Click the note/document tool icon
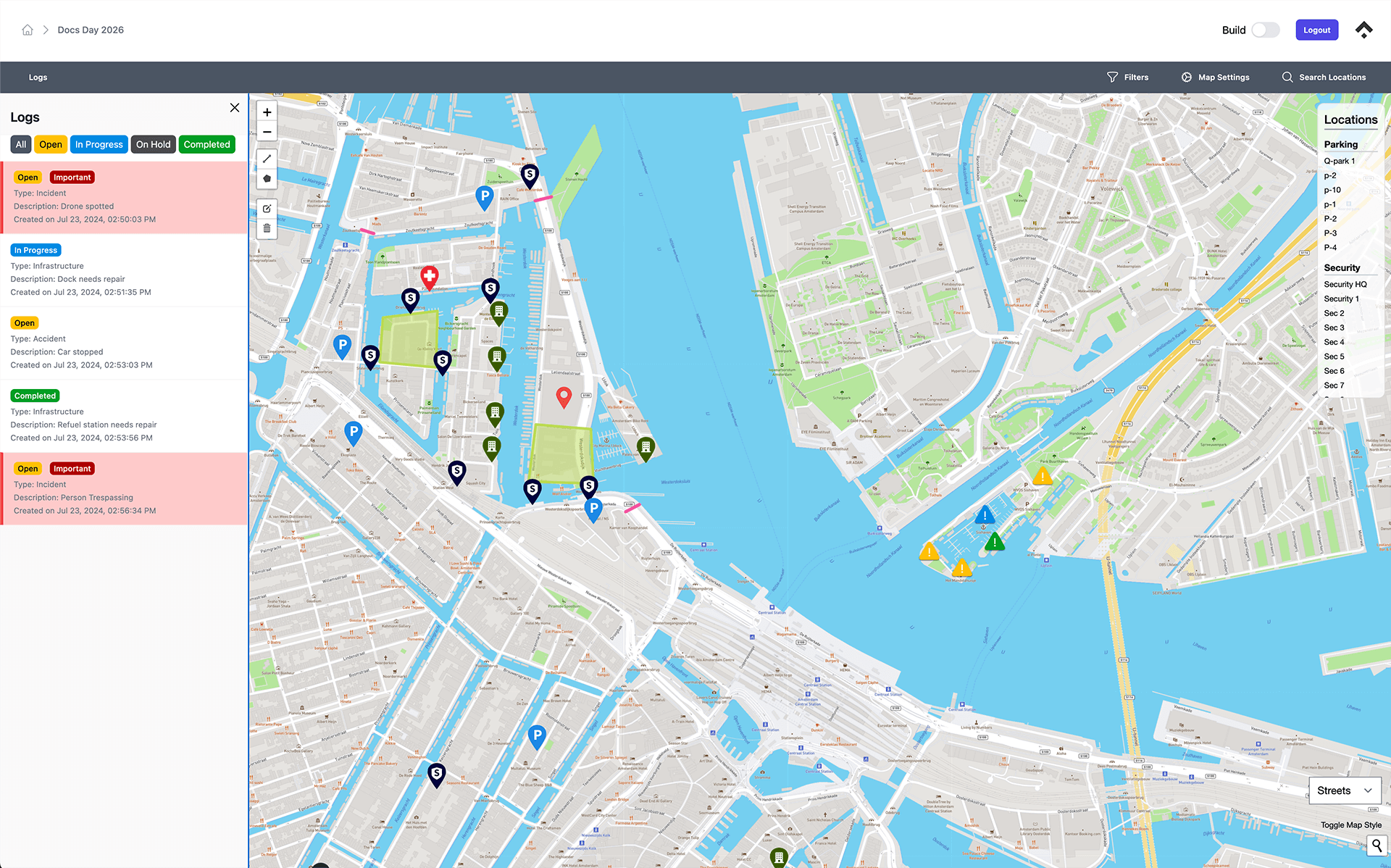The height and width of the screenshot is (868, 1391). coord(267,209)
